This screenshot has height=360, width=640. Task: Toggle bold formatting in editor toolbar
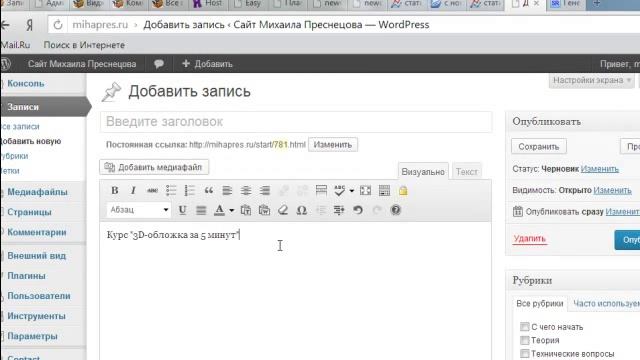click(x=115, y=190)
